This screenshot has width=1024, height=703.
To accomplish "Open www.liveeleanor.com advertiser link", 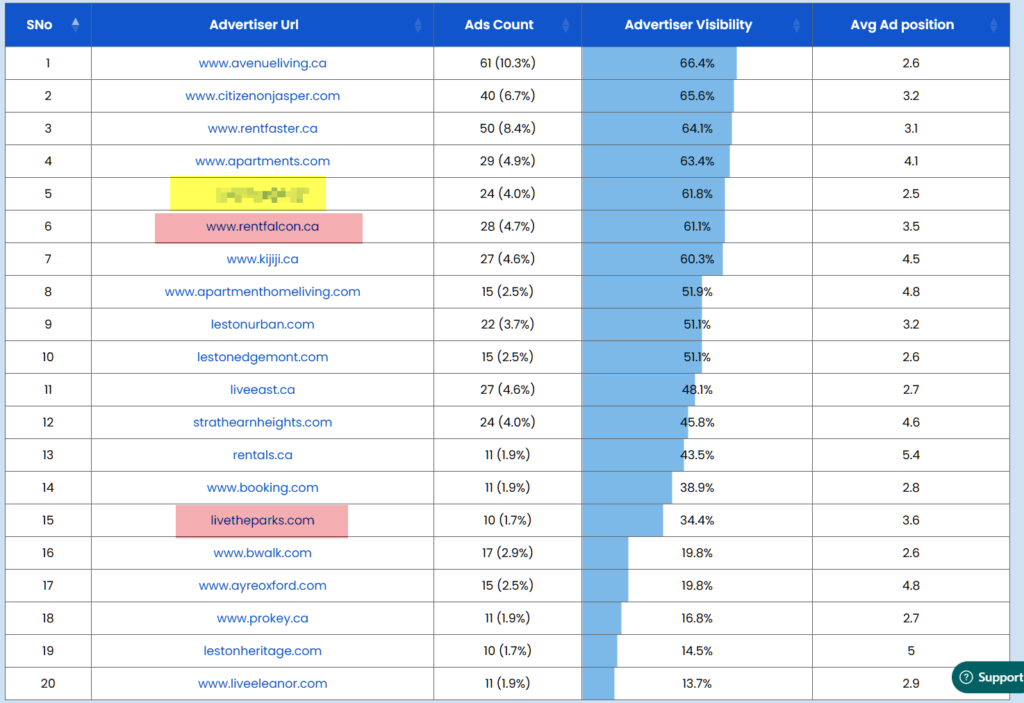I will pos(263,684).
